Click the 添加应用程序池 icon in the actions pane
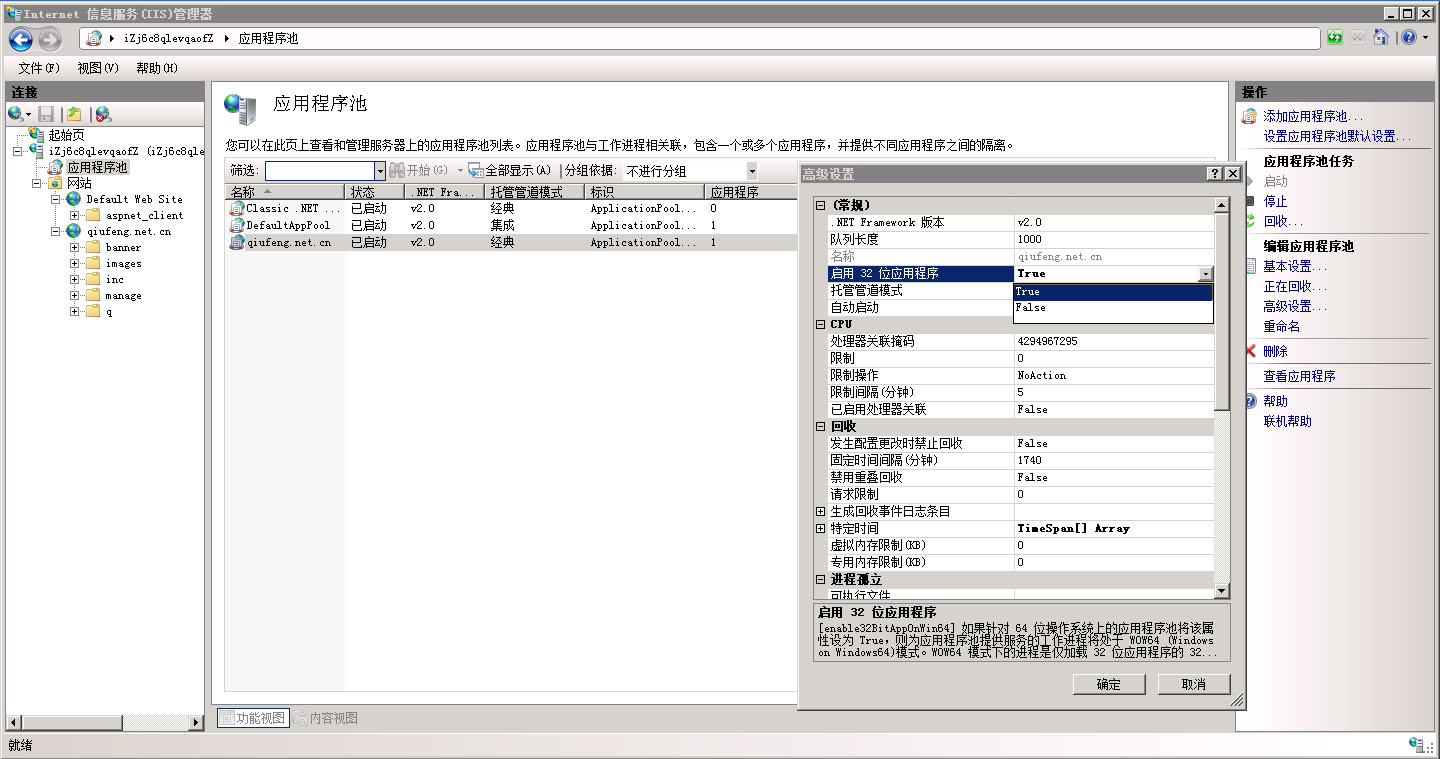This screenshot has height=759, width=1440. (x=1250, y=116)
